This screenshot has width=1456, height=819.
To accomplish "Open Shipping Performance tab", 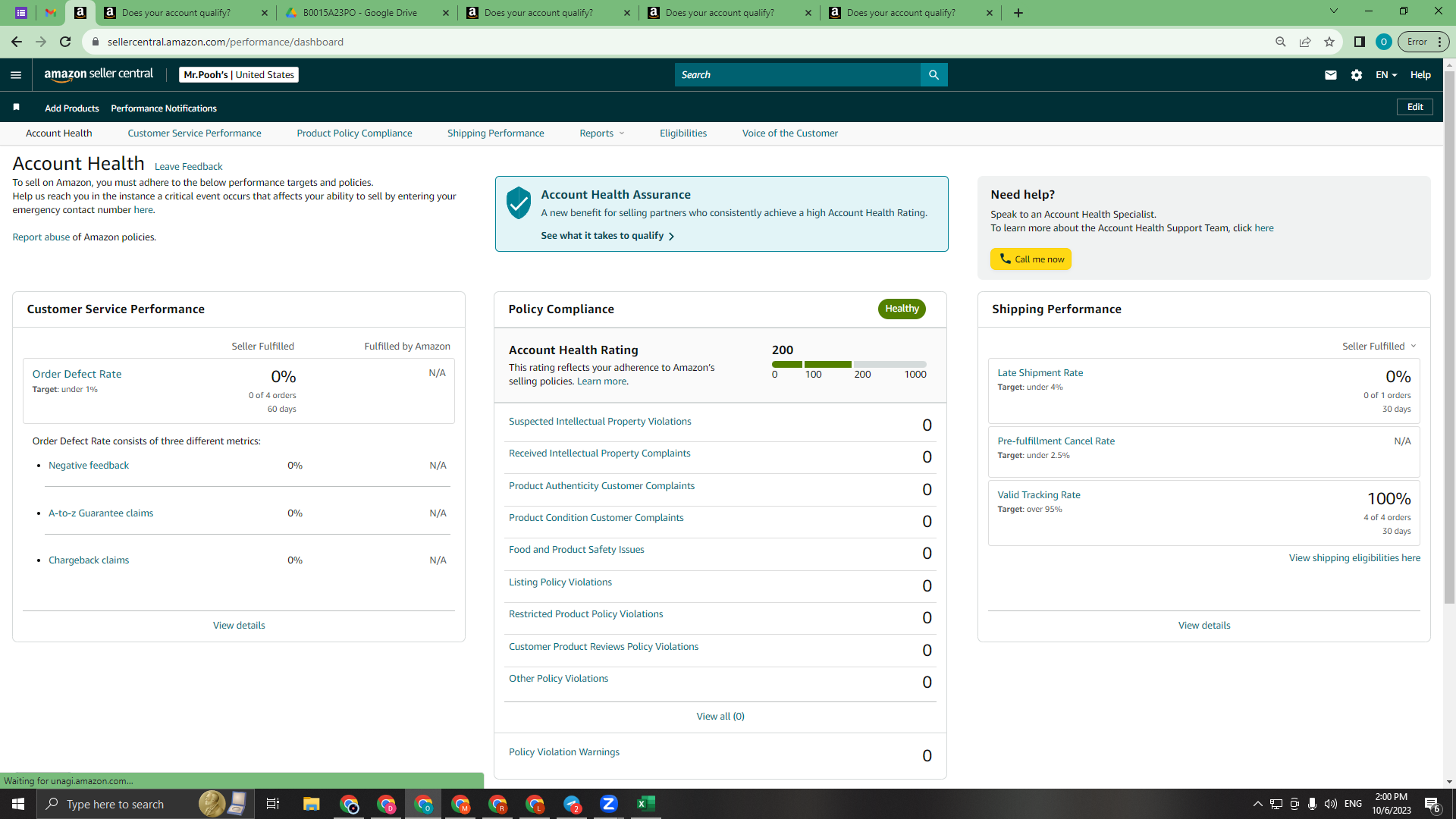I will point(495,133).
